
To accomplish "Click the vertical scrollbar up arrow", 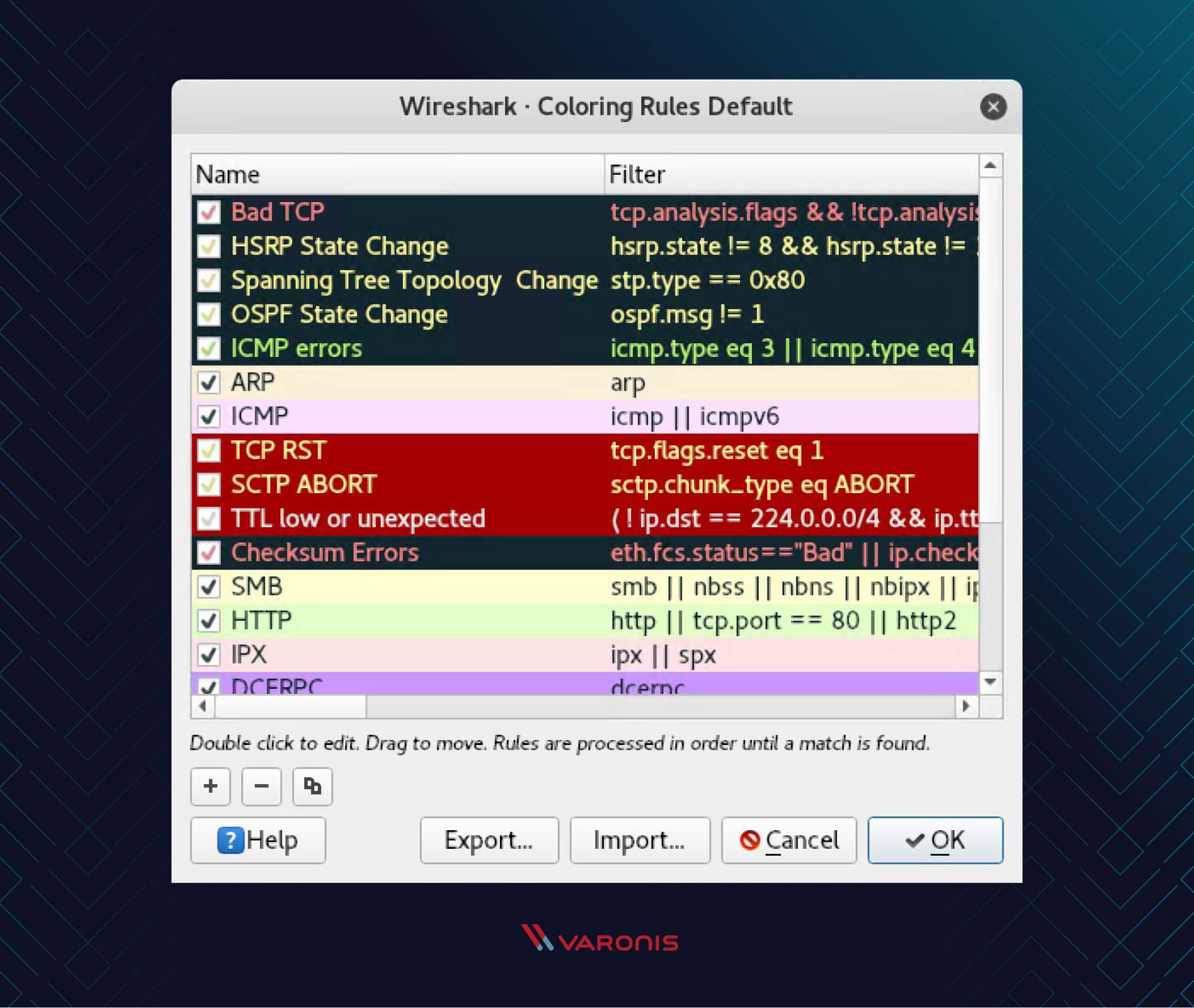I will tap(991, 165).
